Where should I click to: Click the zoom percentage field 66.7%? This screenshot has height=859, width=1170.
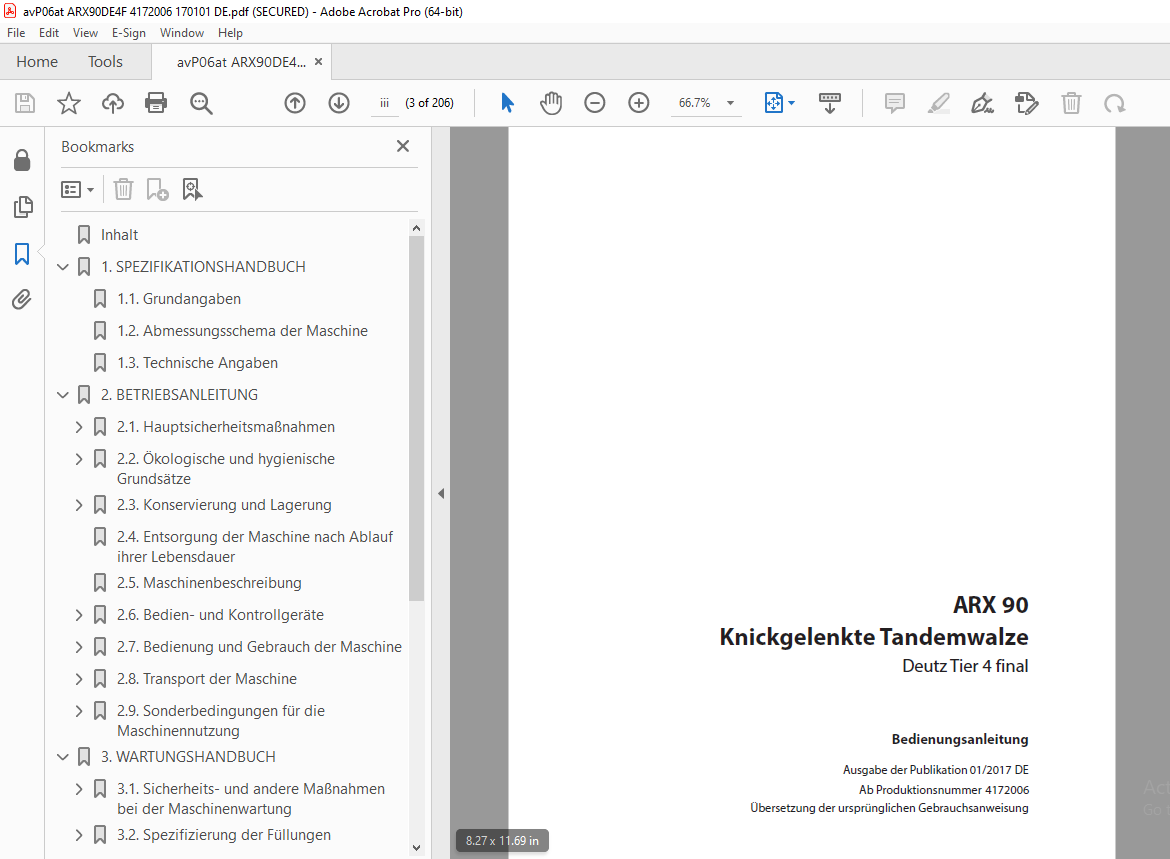(695, 103)
